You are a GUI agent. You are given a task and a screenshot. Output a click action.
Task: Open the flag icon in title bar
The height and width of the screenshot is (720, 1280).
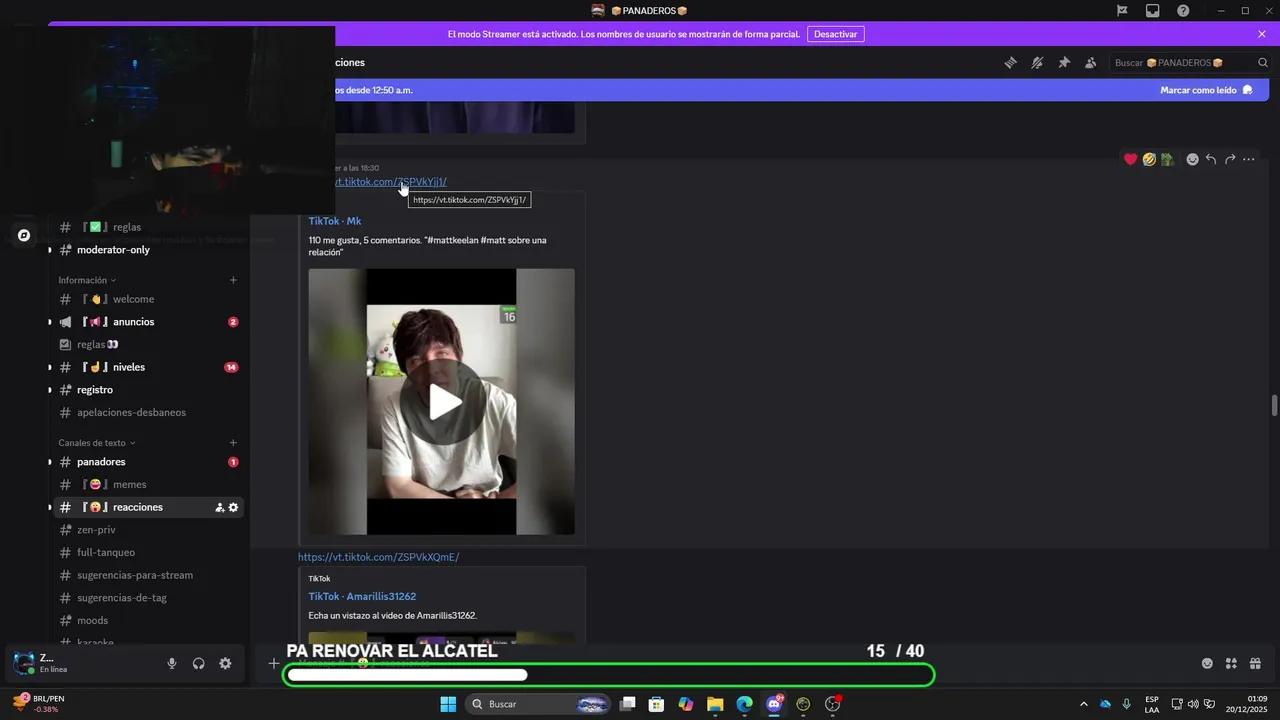1122,10
